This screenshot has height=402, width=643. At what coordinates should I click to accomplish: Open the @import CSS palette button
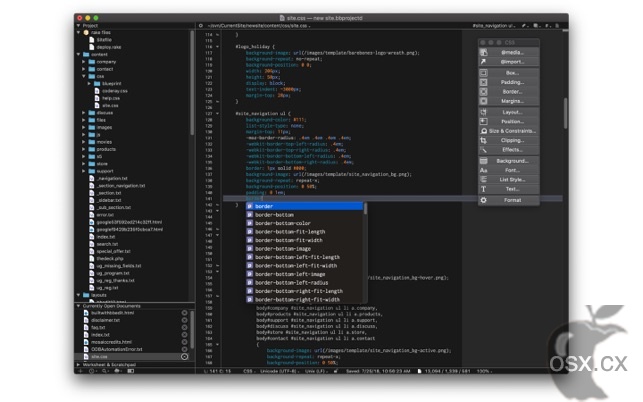tap(508, 62)
